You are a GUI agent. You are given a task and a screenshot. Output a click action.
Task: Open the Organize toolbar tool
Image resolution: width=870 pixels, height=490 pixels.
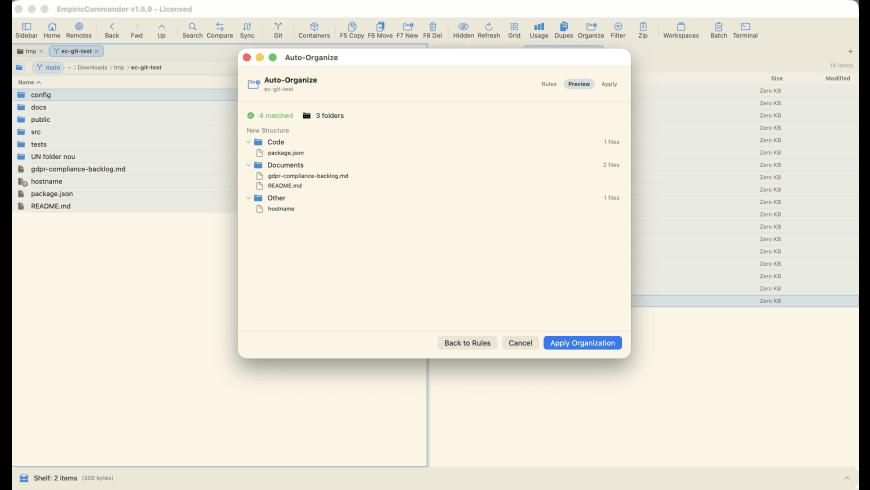click(591, 31)
